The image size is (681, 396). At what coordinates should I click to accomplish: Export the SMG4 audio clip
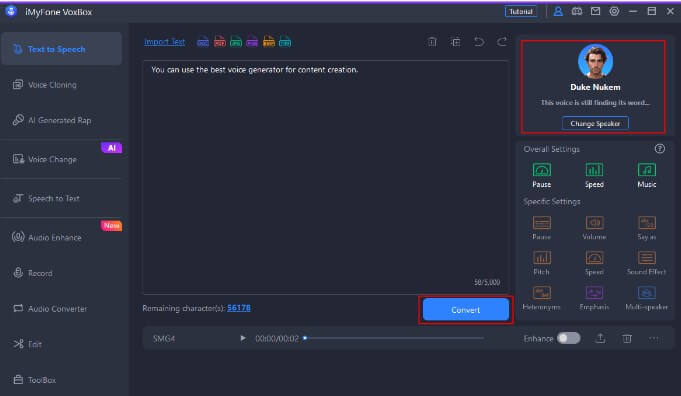point(600,338)
